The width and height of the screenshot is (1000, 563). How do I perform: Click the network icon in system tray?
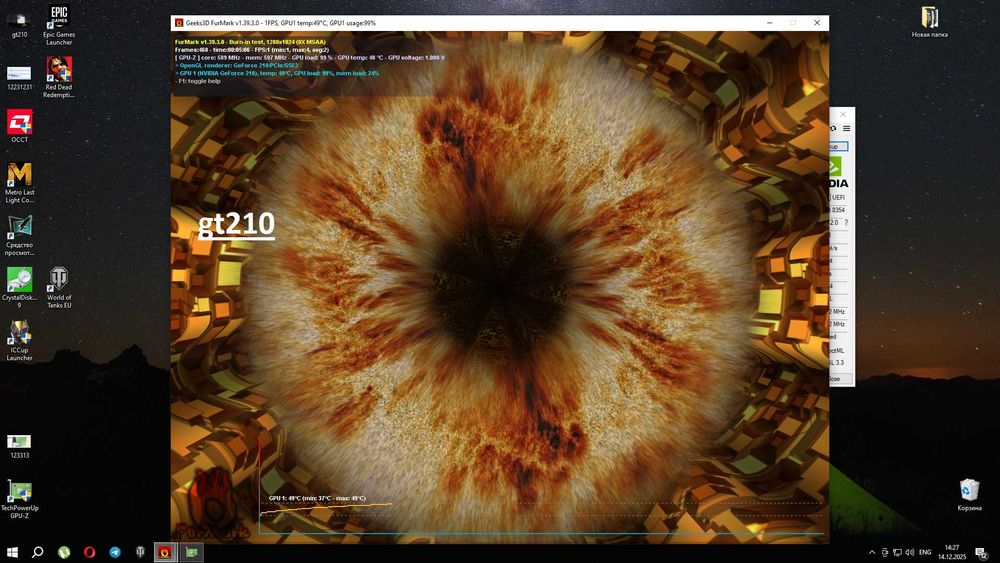point(897,552)
